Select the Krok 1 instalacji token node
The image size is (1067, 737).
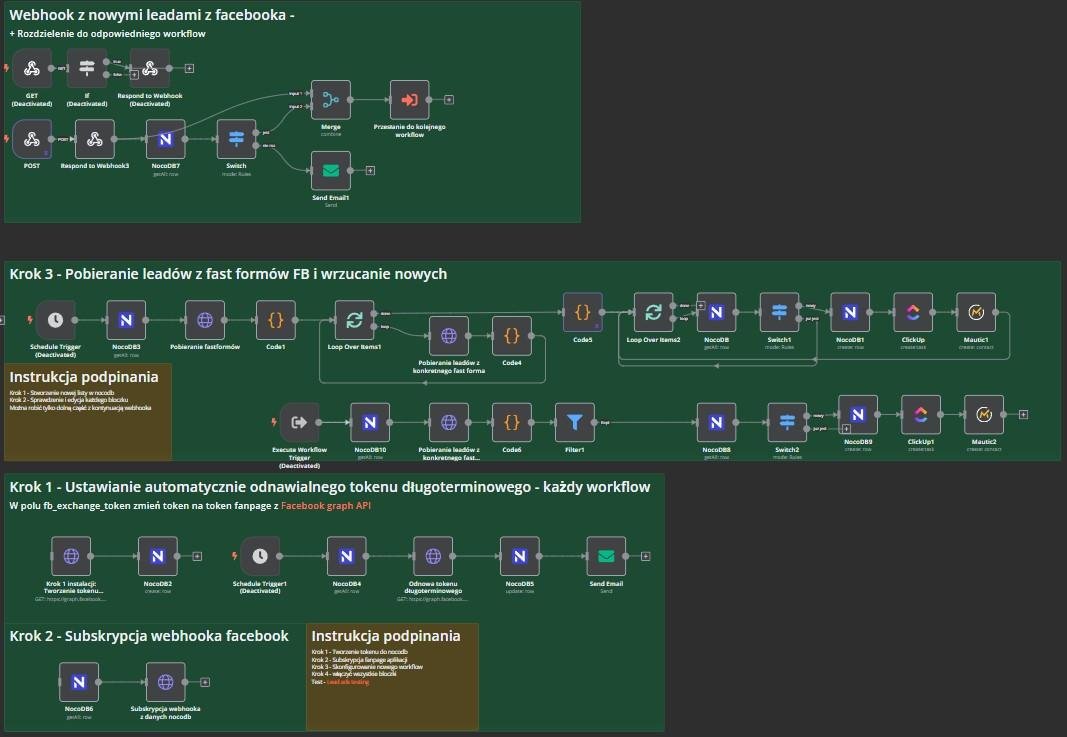(71, 556)
